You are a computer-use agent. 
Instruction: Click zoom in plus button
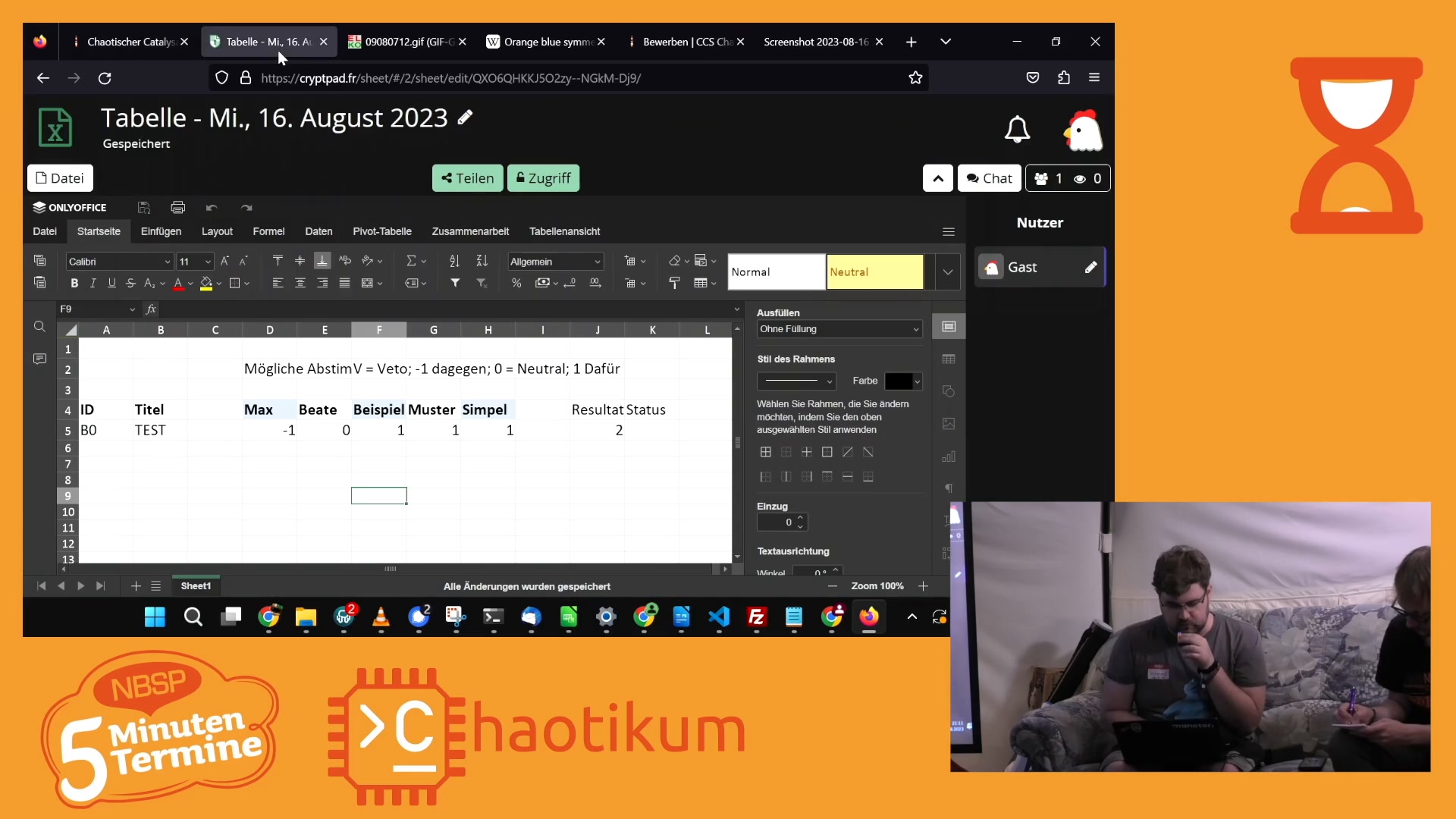[x=923, y=586]
